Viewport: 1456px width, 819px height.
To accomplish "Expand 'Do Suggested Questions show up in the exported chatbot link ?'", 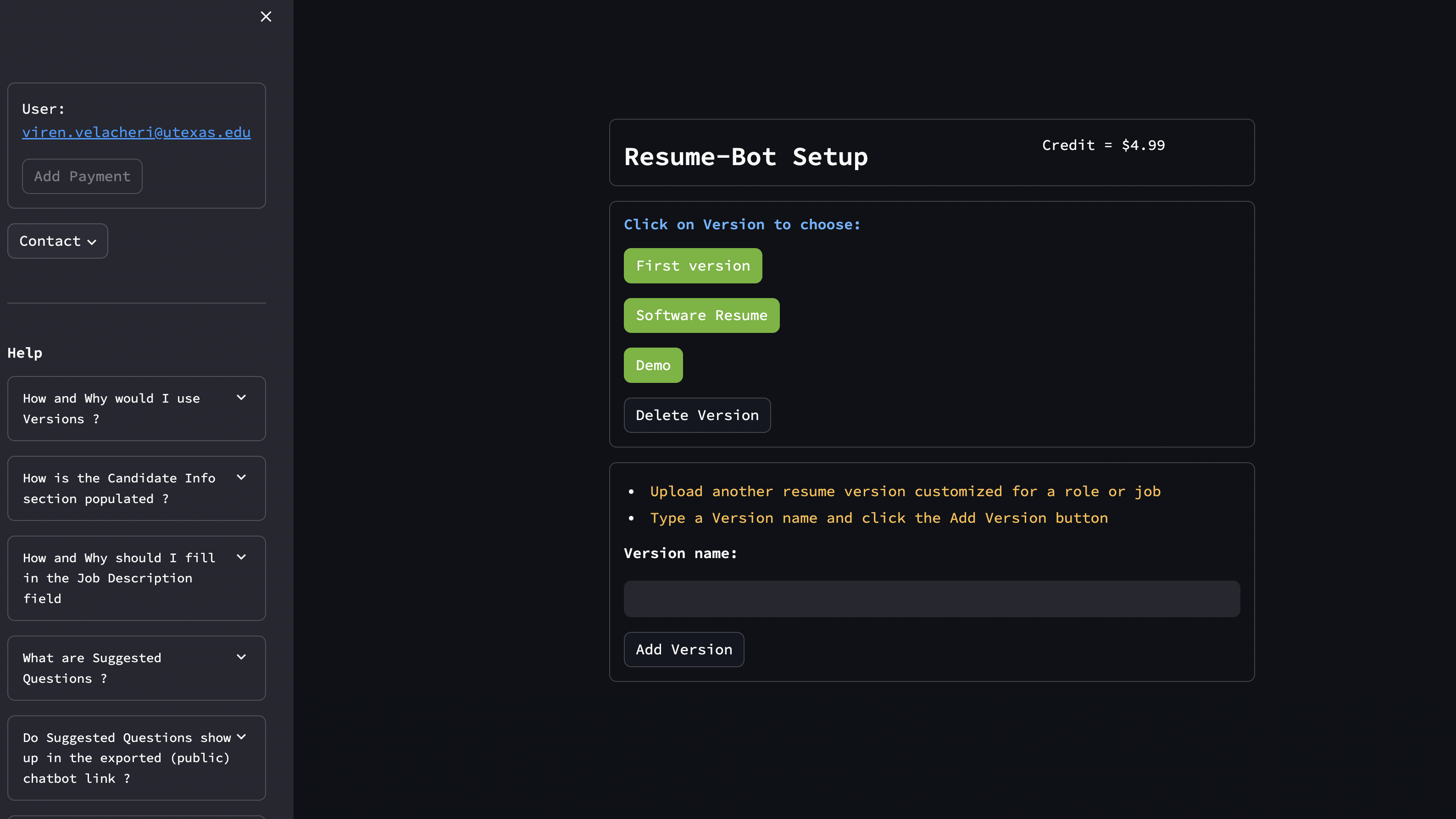I will pyautogui.click(x=136, y=758).
